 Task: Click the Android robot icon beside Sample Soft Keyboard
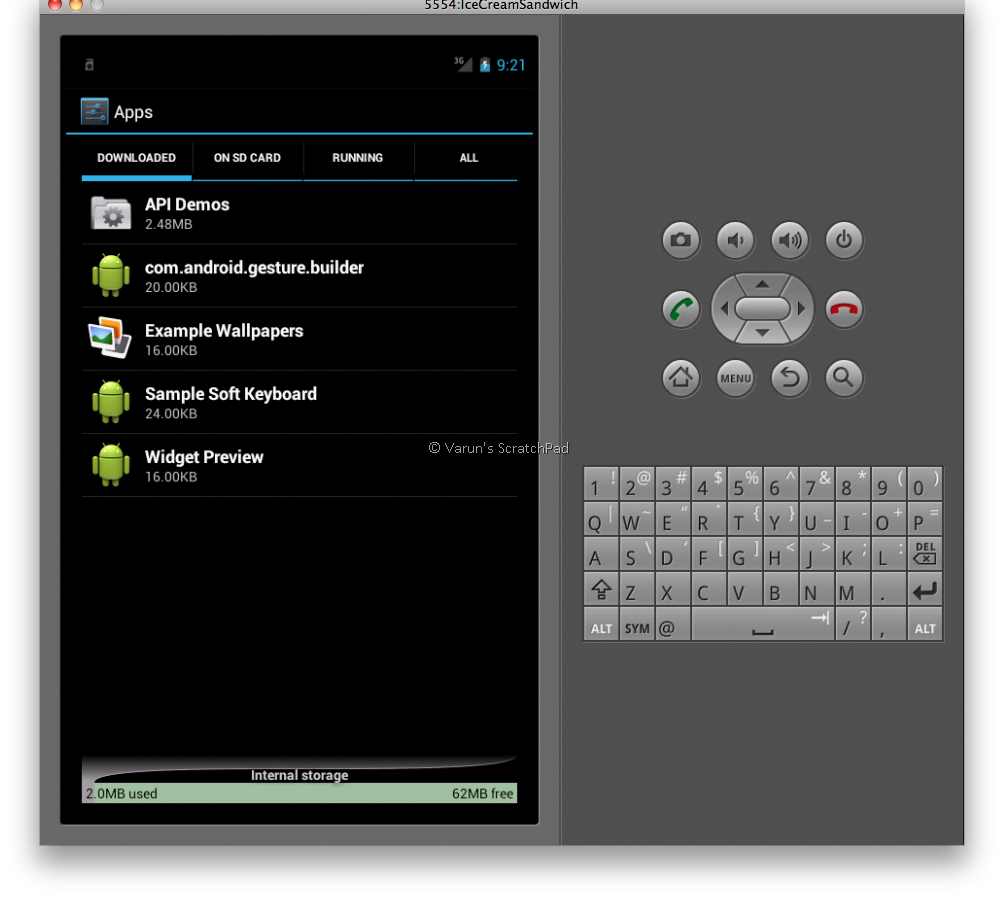(x=111, y=402)
